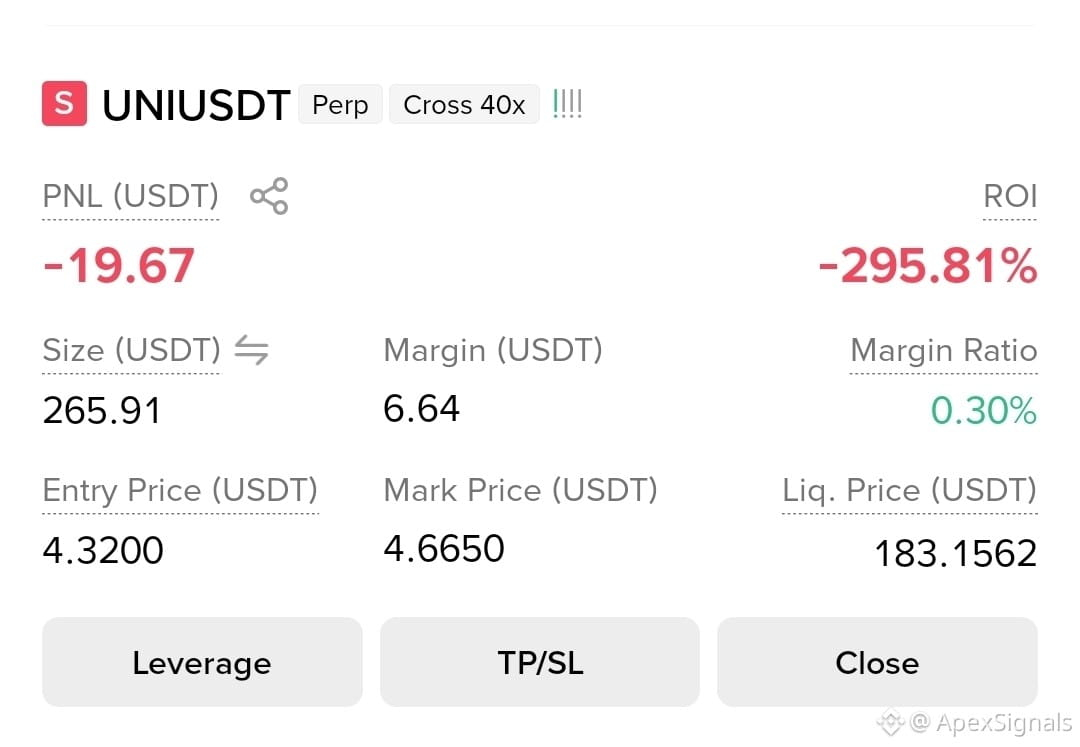Click the Entry Price (USDT) label
This screenshot has height=747, width=1080.
coord(180,491)
